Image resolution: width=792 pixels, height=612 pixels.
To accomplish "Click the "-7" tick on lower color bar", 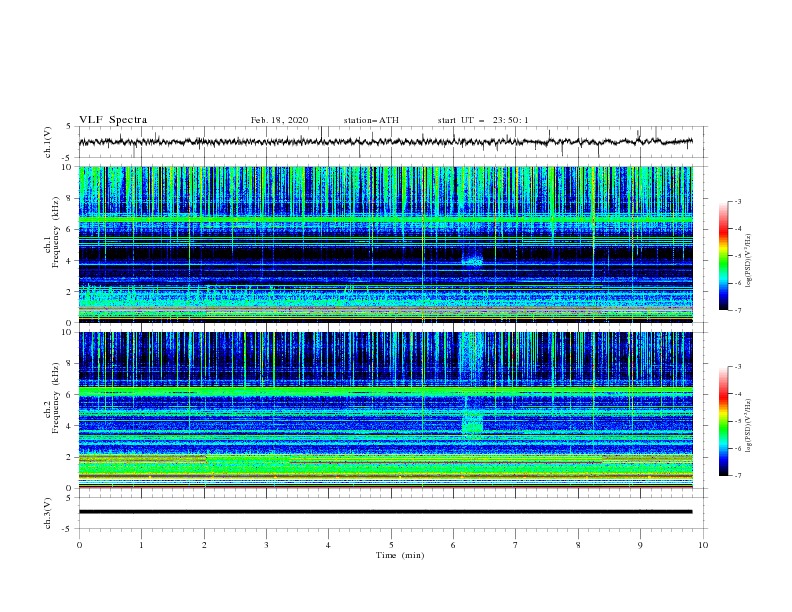I will (737, 475).
